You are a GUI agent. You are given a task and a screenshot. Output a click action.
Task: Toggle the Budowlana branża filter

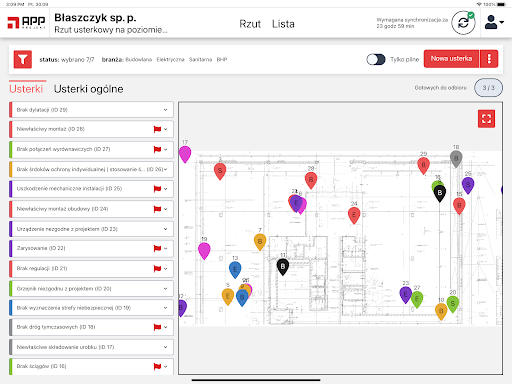pos(139,60)
